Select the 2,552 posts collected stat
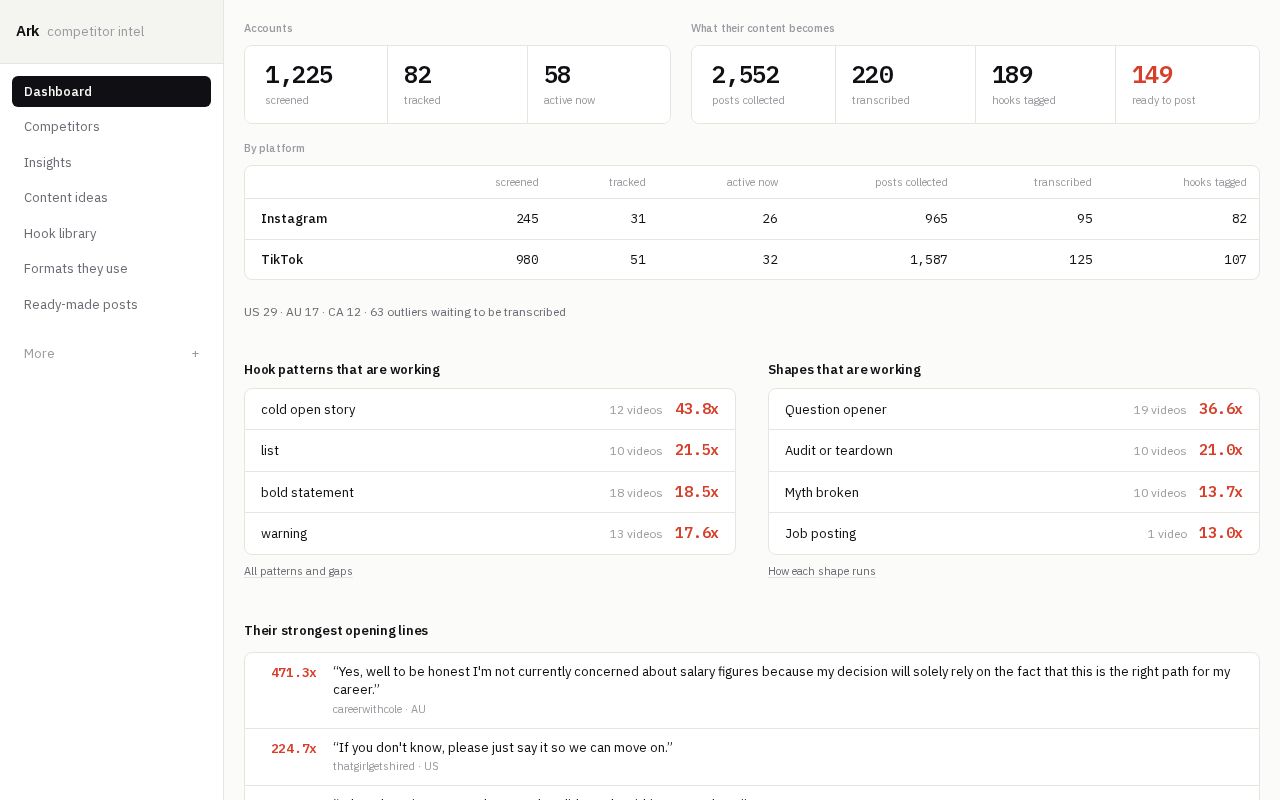The width and height of the screenshot is (1280, 800). pos(763,85)
